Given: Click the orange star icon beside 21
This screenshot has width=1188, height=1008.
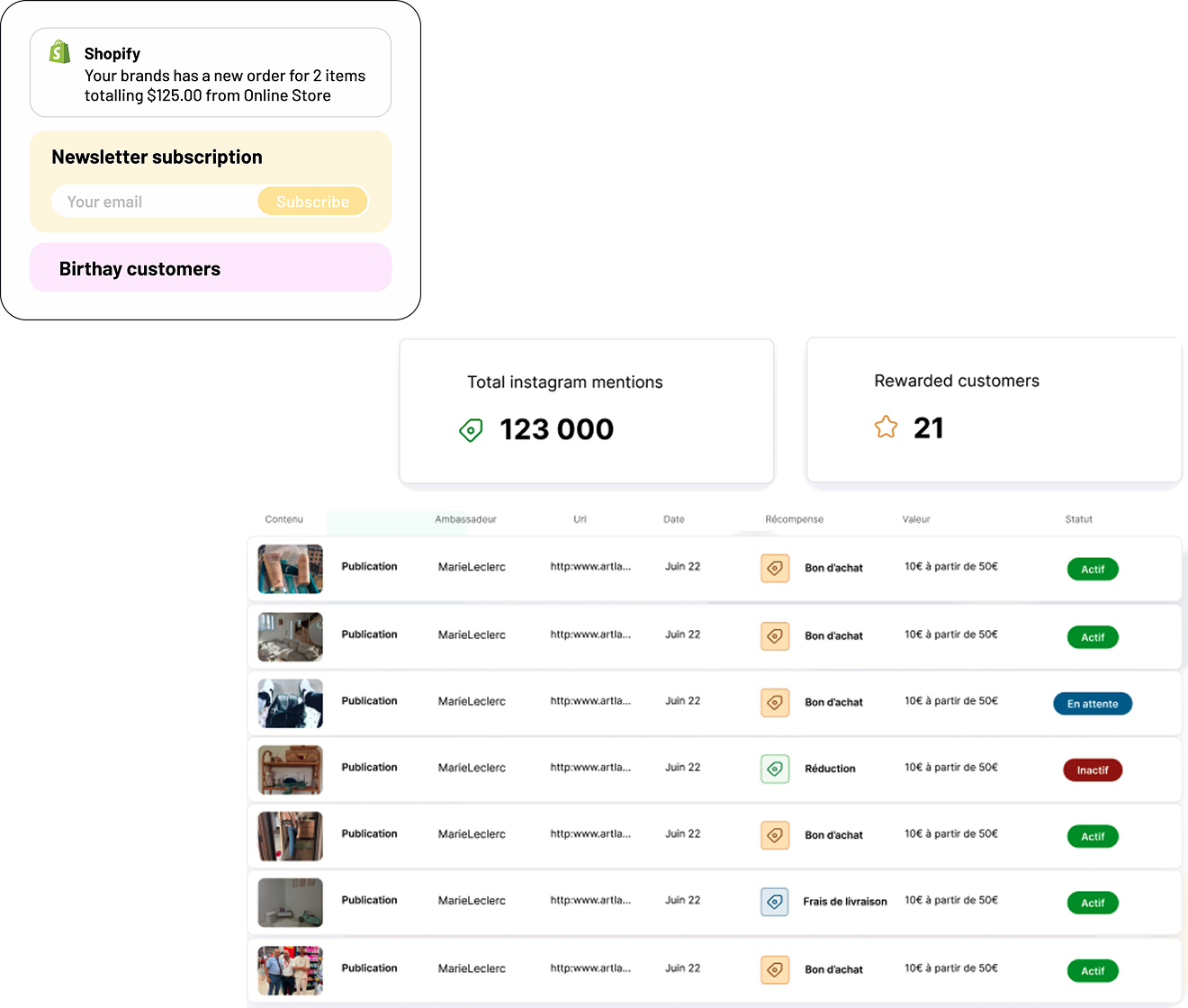Looking at the screenshot, I should pos(886,427).
